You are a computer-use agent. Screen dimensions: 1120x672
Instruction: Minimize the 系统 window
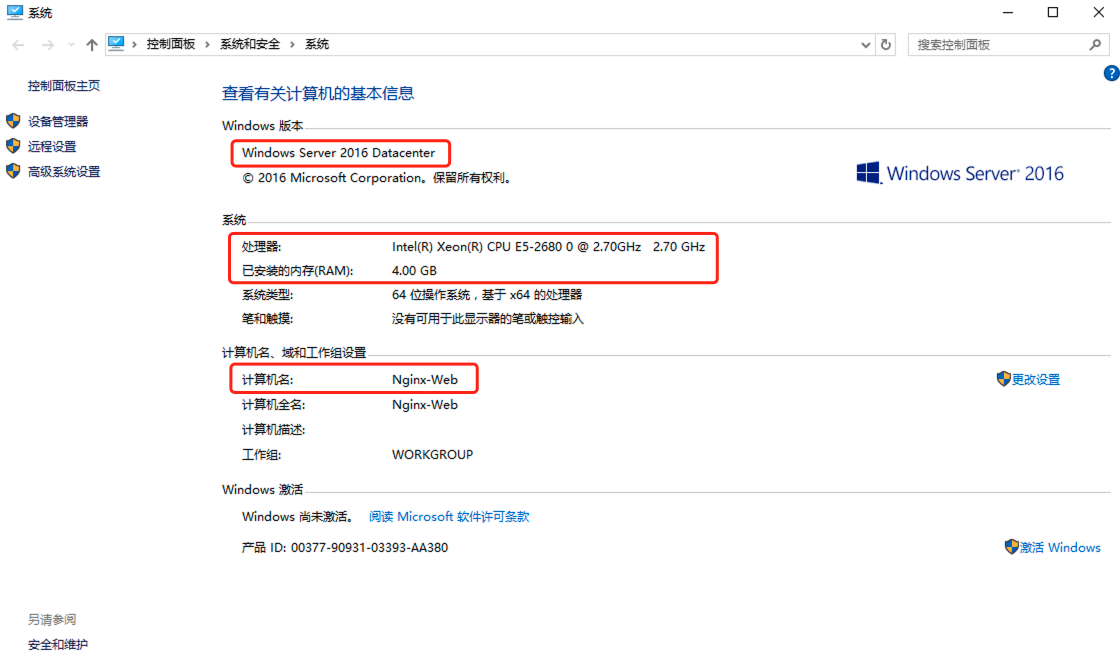pos(1008,12)
